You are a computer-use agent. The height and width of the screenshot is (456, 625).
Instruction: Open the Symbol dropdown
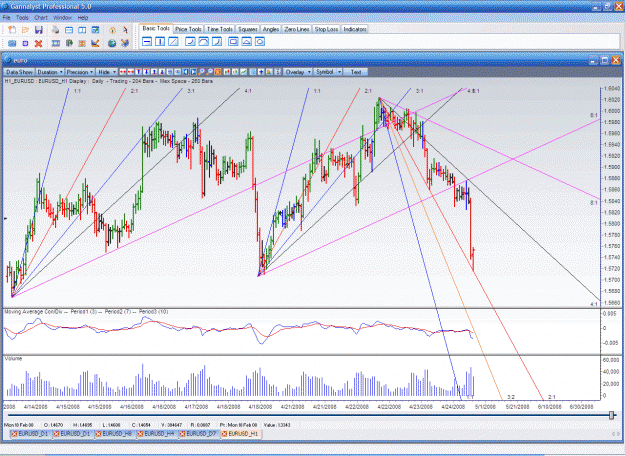click(x=328, y=72)
